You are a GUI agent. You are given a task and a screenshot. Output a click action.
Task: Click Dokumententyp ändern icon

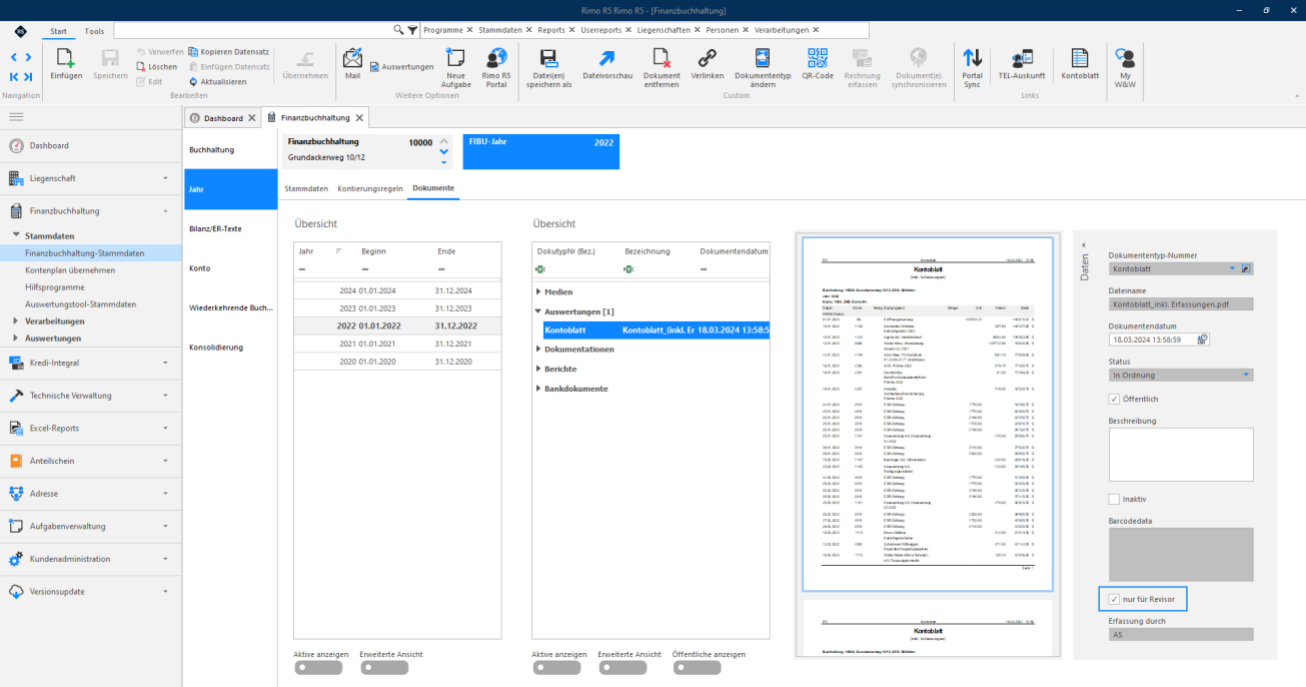click(762, 58)
